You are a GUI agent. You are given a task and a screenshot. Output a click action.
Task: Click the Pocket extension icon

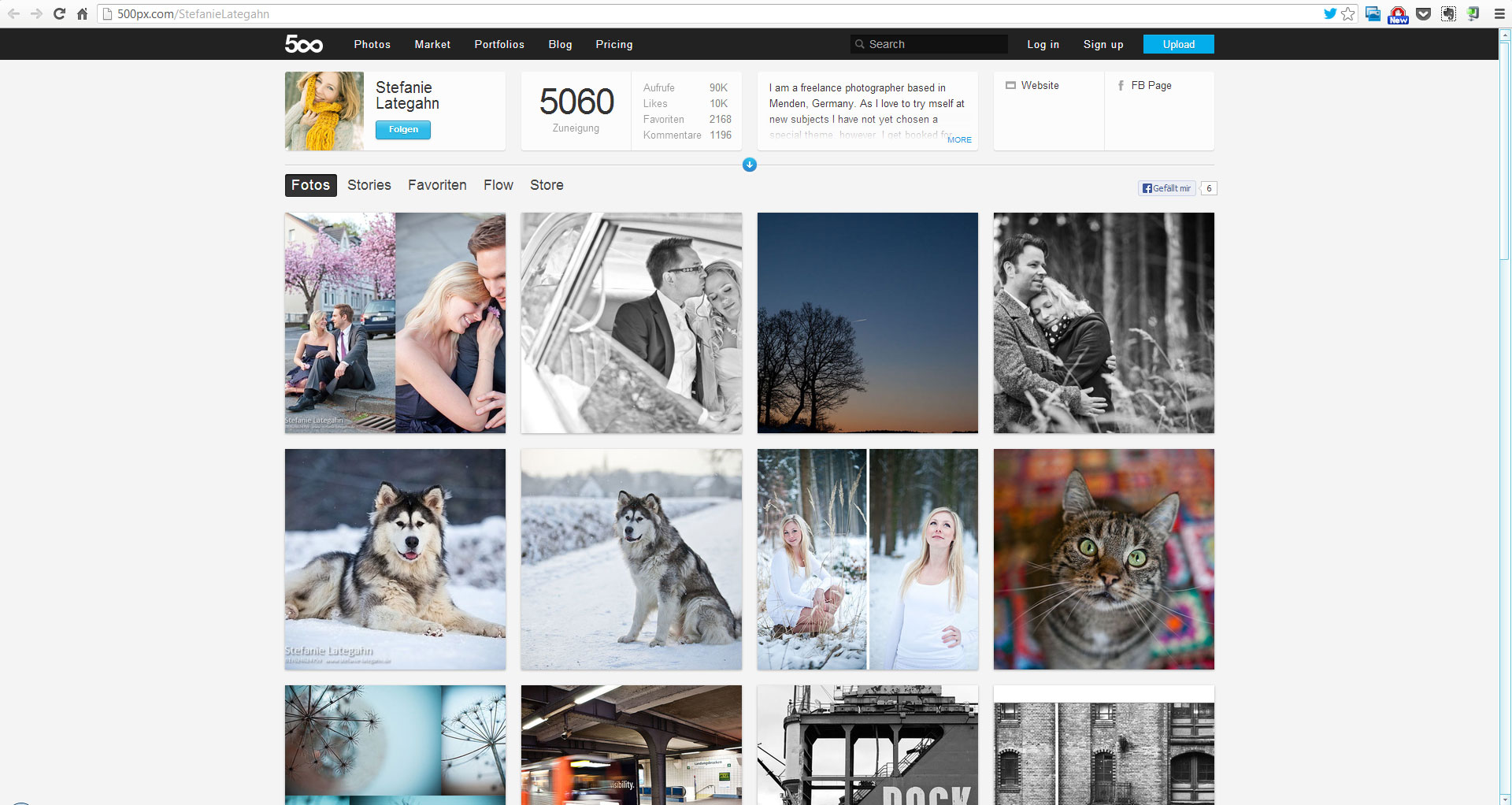tap(1423, 13)
